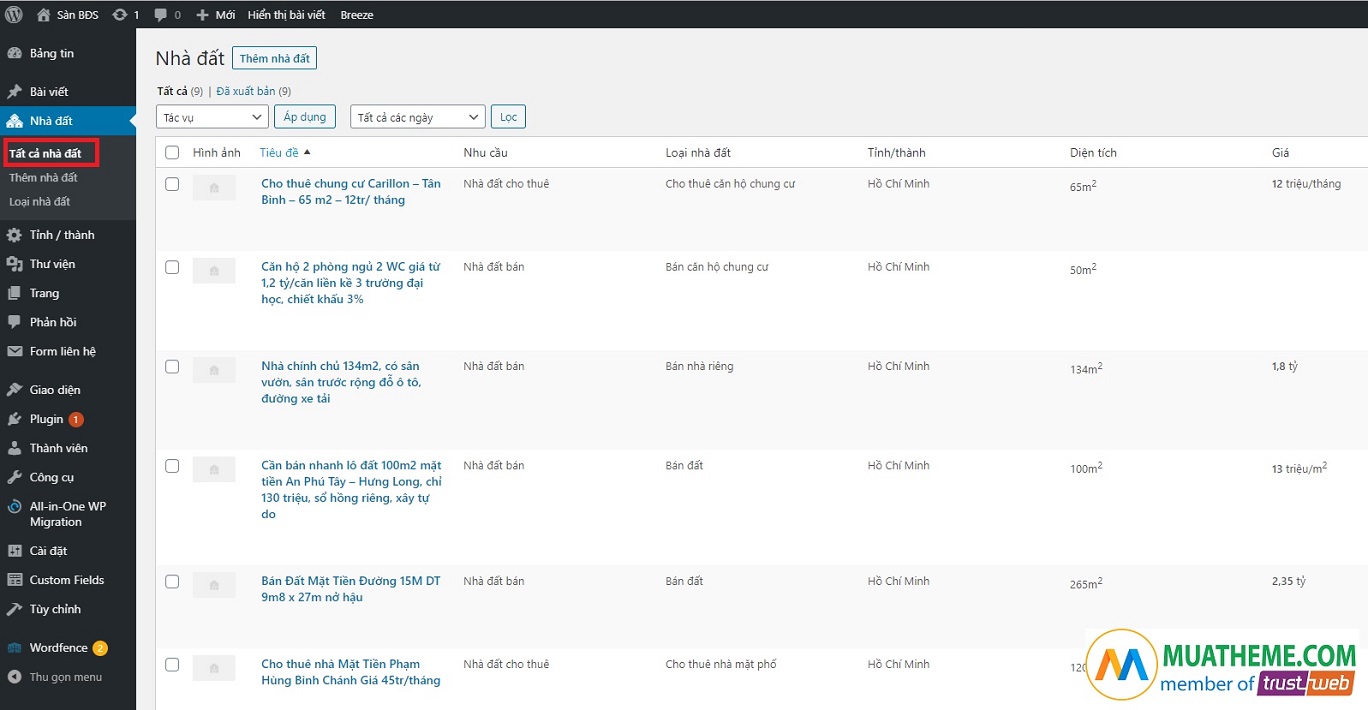Expand the Tất cả các ngày date filter
1368x710 pixels.
tap(417, 117)
